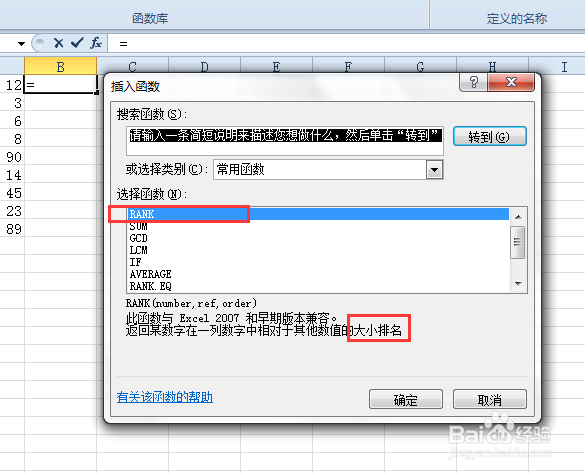This screenshot has width=585, height=473.
Task: Select SUM in the function list
Action: pyautogui.click(x=319, y=226)
